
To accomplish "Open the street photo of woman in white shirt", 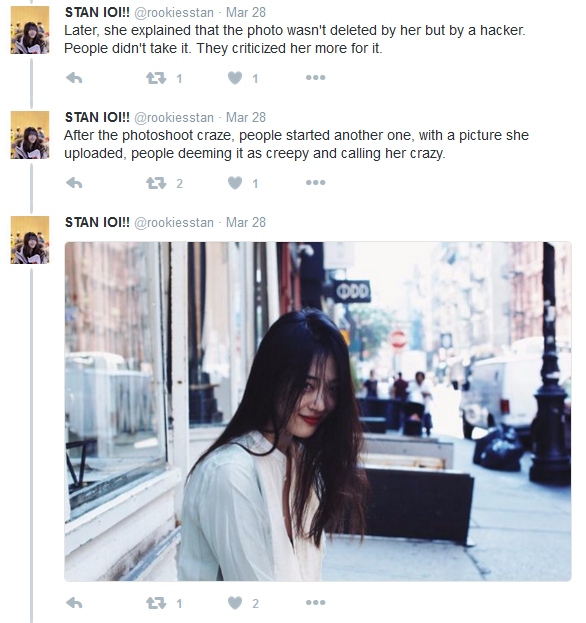I will (318, 411).
